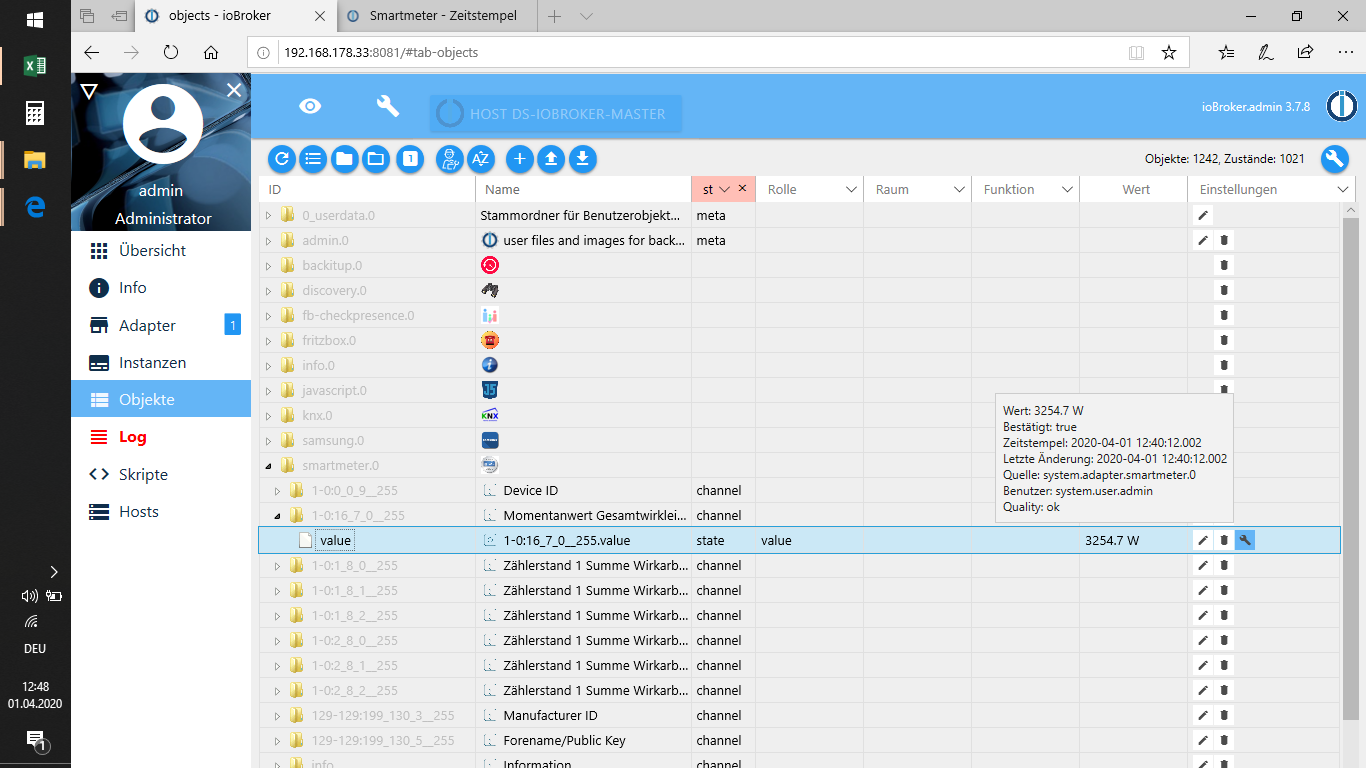The height and width of the screenshot is (768, 1366).
Task: Click the browser back arrow
Action: click(91, 52)
